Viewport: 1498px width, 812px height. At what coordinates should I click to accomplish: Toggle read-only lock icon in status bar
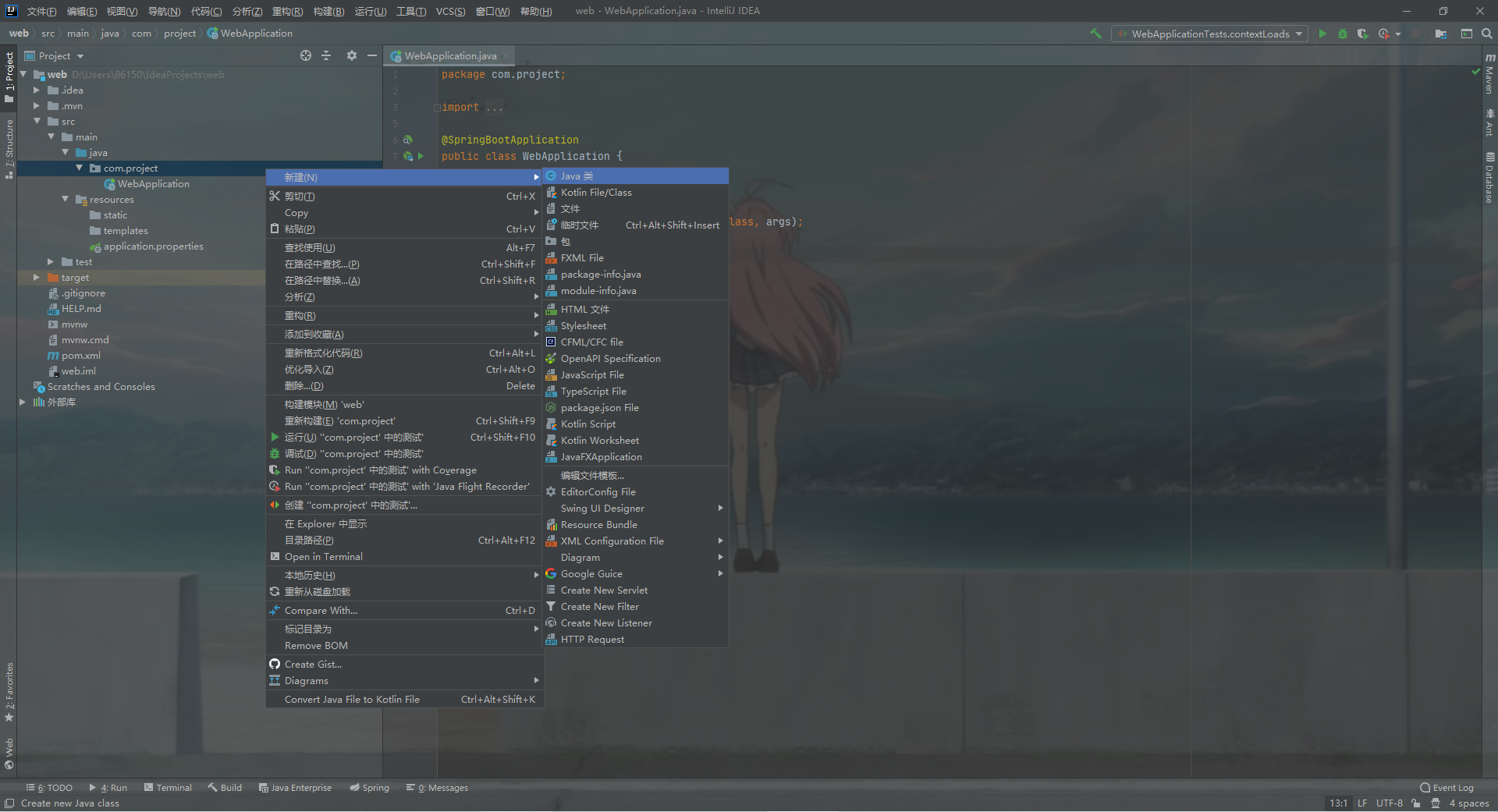[x=1415, y=803]
